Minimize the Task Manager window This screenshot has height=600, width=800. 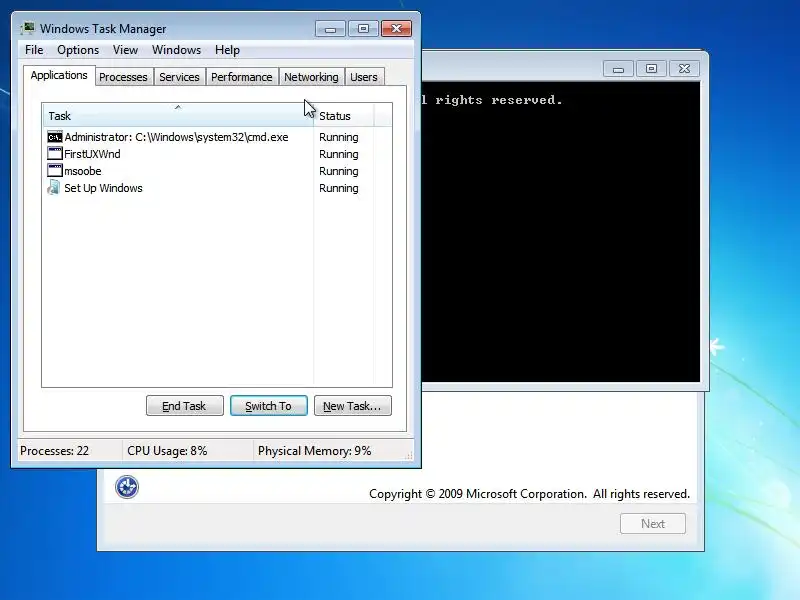[x=330, y=29]
